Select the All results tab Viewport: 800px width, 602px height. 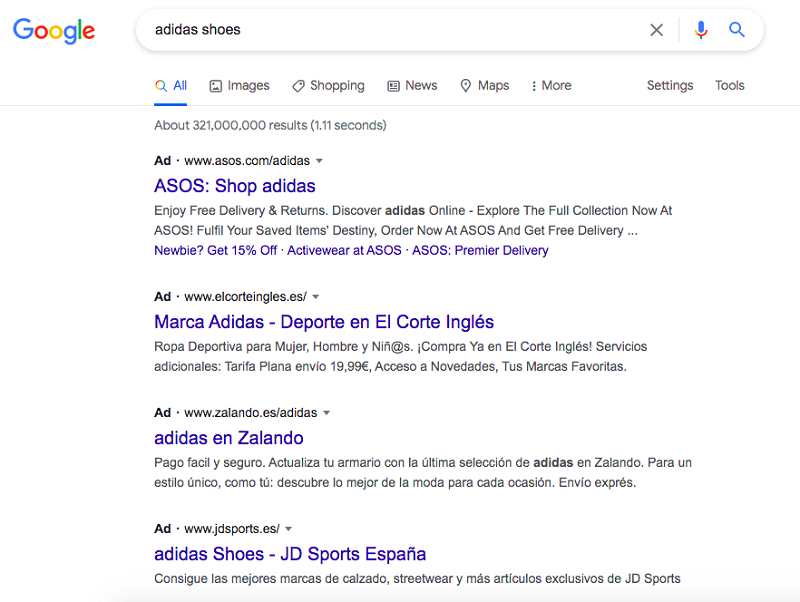[170, 86]
